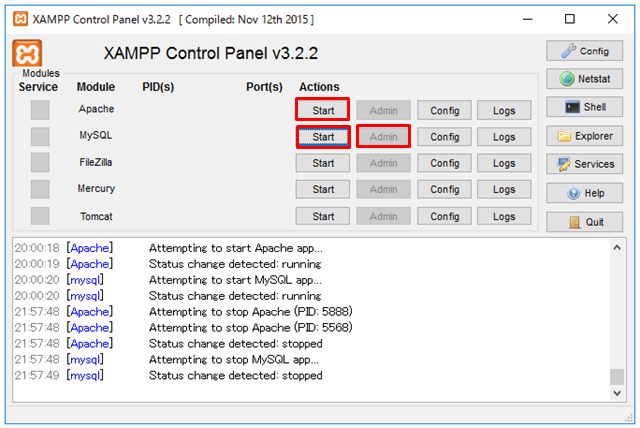The image size is (640, 428).
Task: Click the log scrollbar down arrow
Action: point(617,393)
